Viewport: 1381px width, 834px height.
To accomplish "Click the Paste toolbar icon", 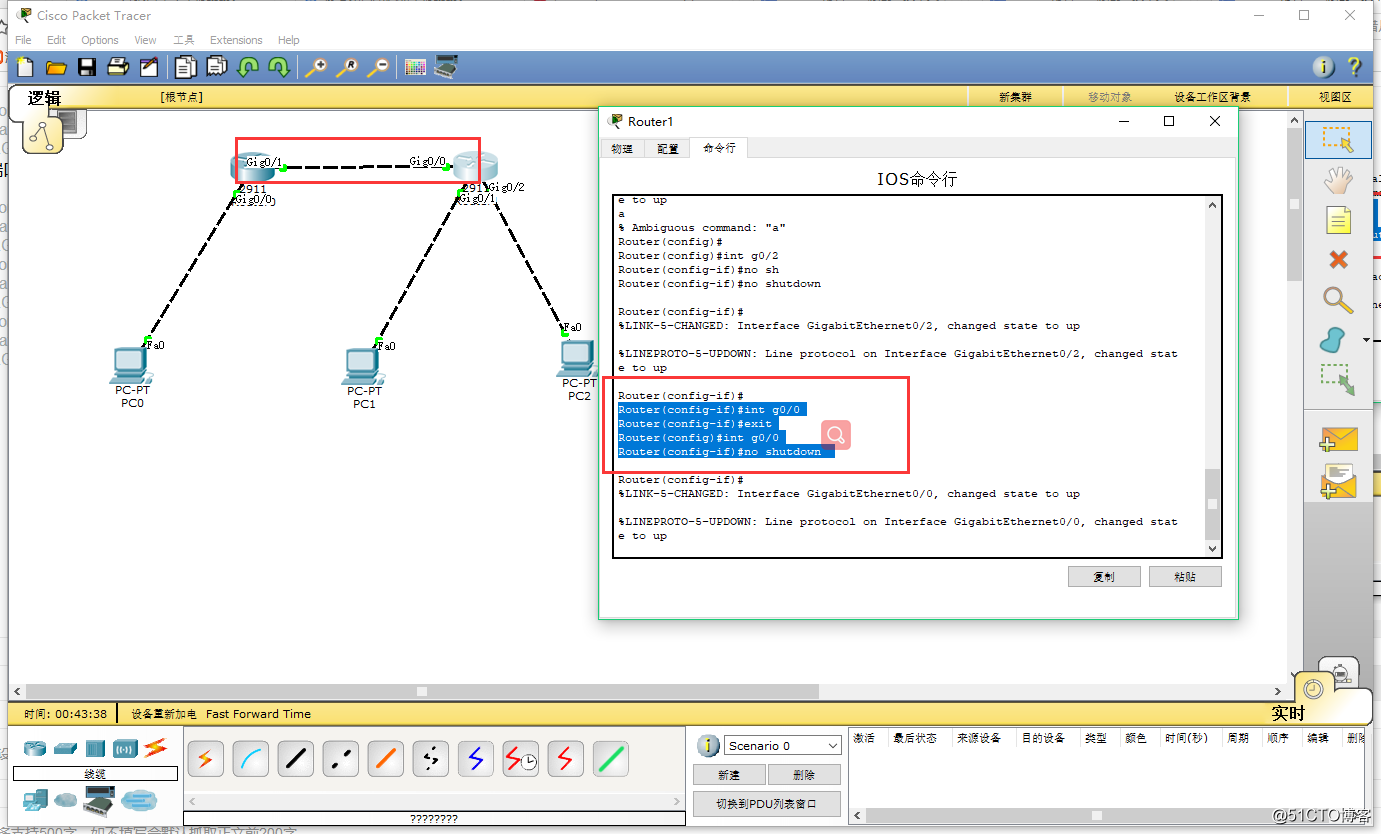I will 216,67.
